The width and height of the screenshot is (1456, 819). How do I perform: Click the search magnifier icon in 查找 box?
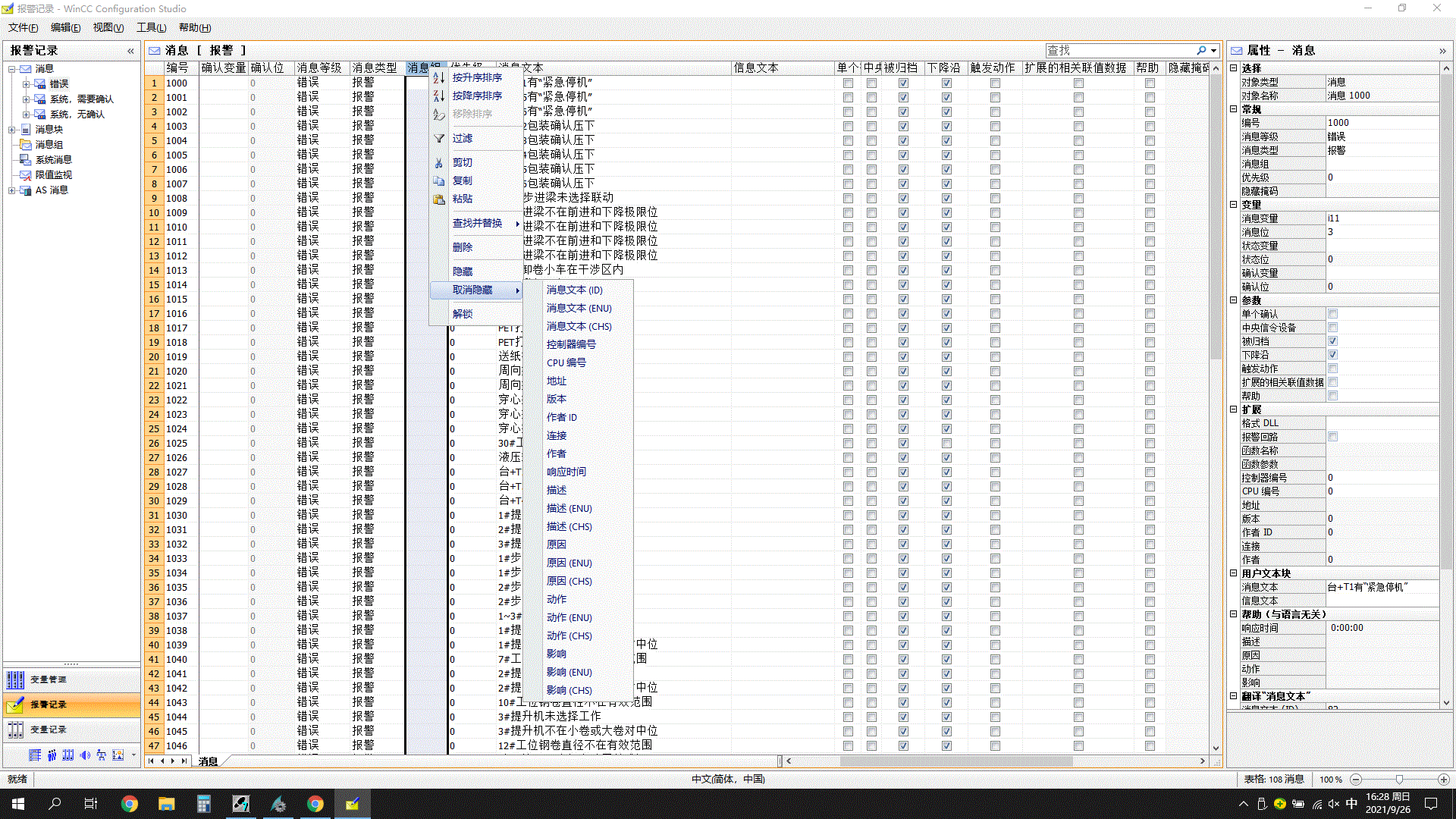click(1202, 51)
